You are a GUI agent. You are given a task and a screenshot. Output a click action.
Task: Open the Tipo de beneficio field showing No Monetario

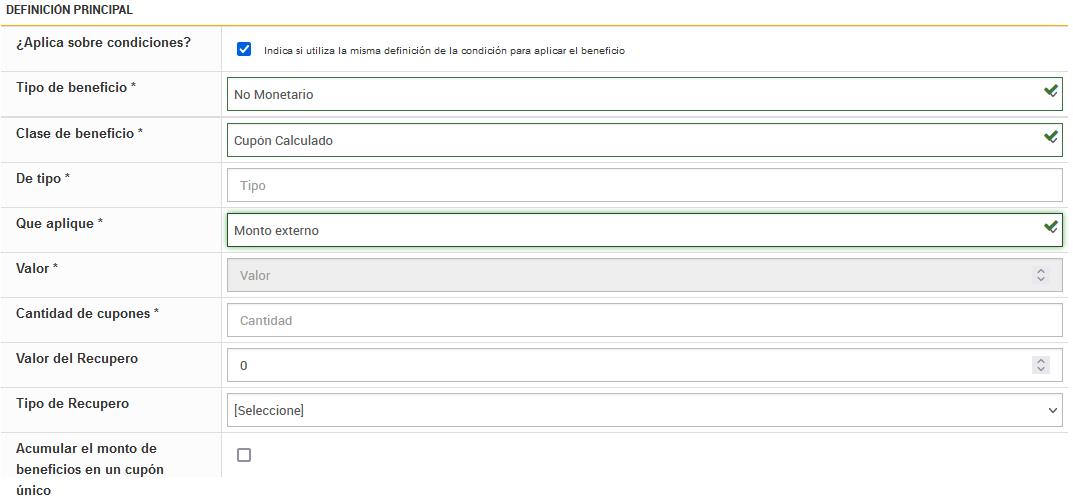pos(630,95)
